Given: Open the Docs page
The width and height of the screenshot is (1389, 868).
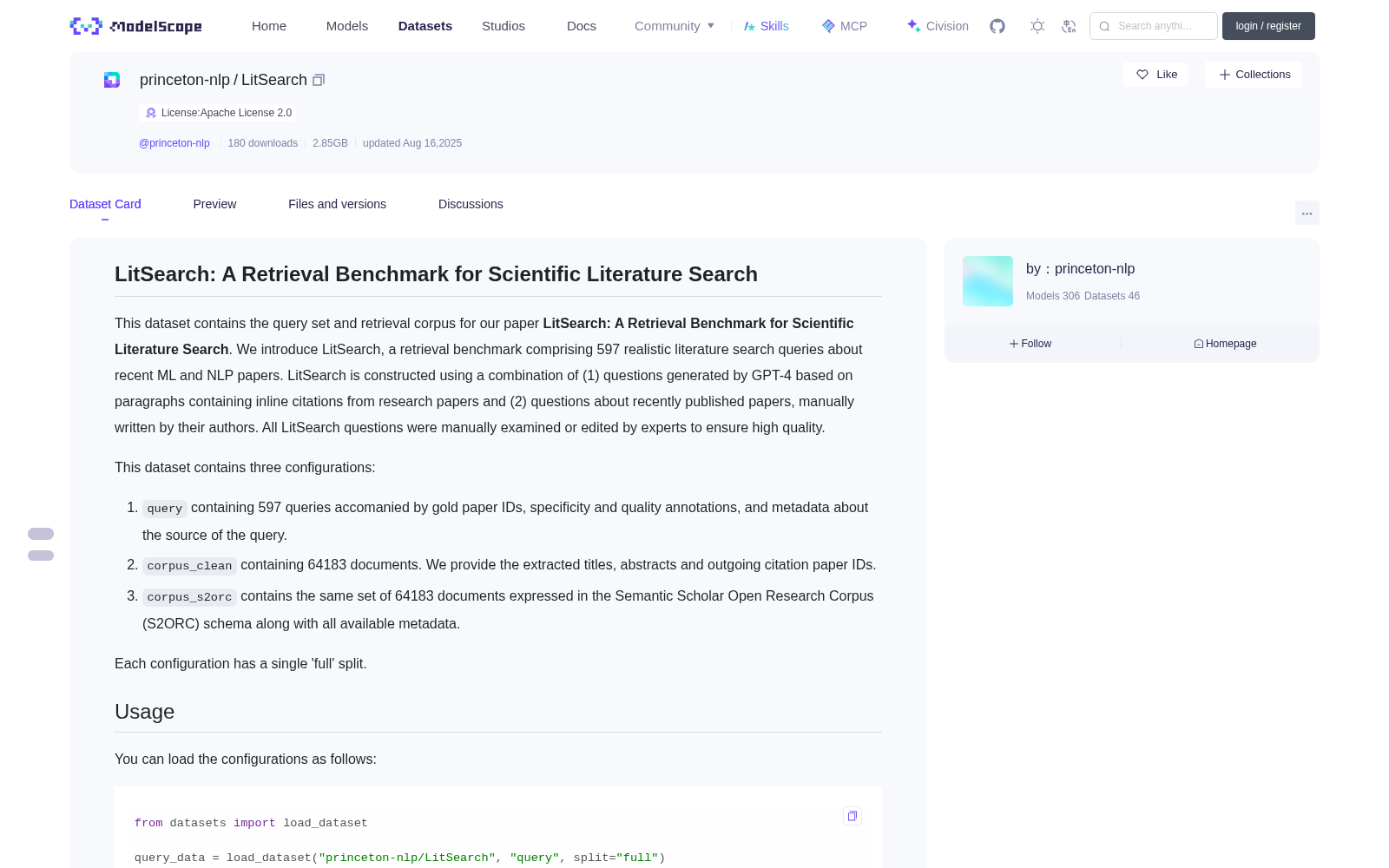Looking at the screenshot, I should [x=582, y=26].
